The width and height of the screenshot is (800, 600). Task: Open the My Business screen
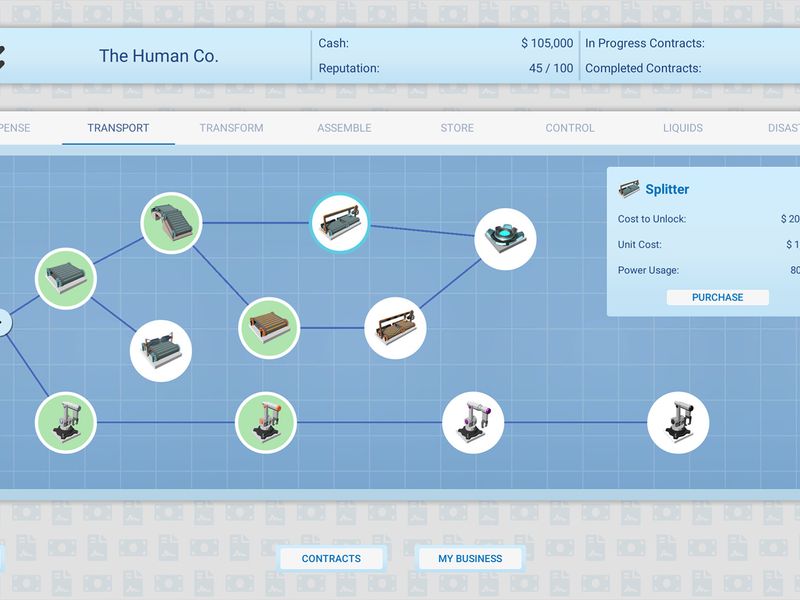470,559
